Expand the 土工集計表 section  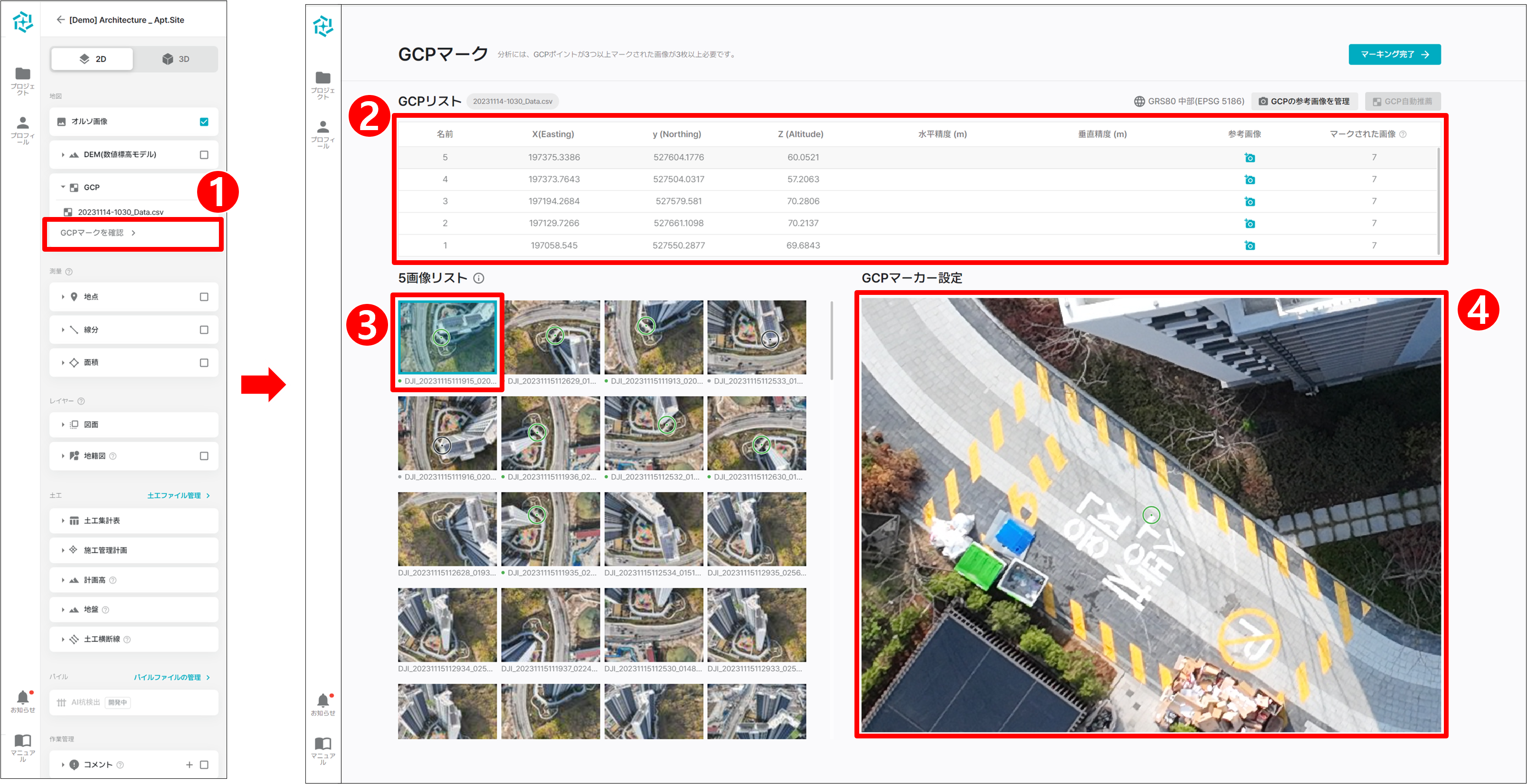point(63,520)
